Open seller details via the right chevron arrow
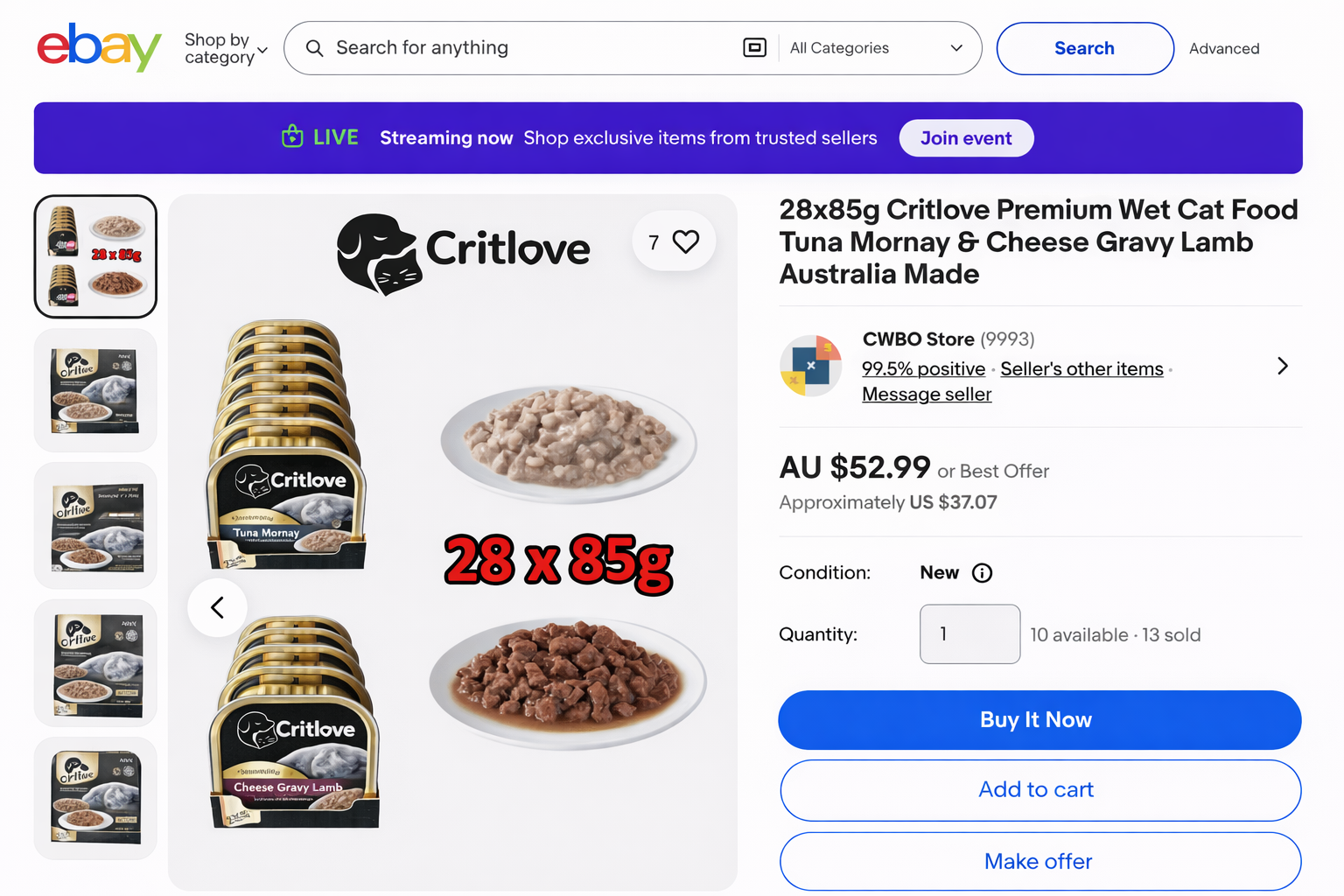Screen dimensions: 1344x896 coord(1282,366)
